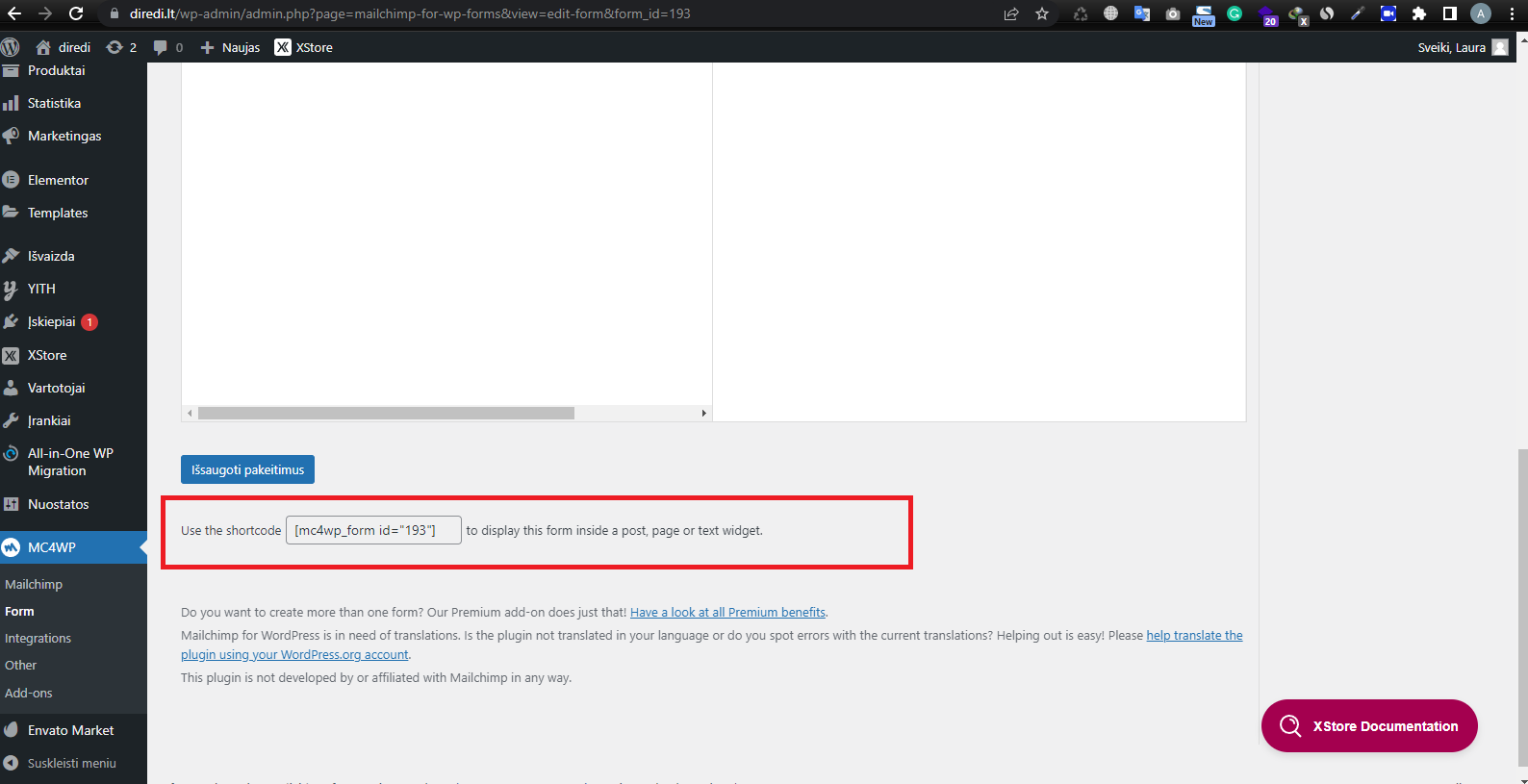This screenshot has height=784, width=1528.
Task: Open the Integrations submenu item
Action: pyautogui.click(x=38, y=638)
